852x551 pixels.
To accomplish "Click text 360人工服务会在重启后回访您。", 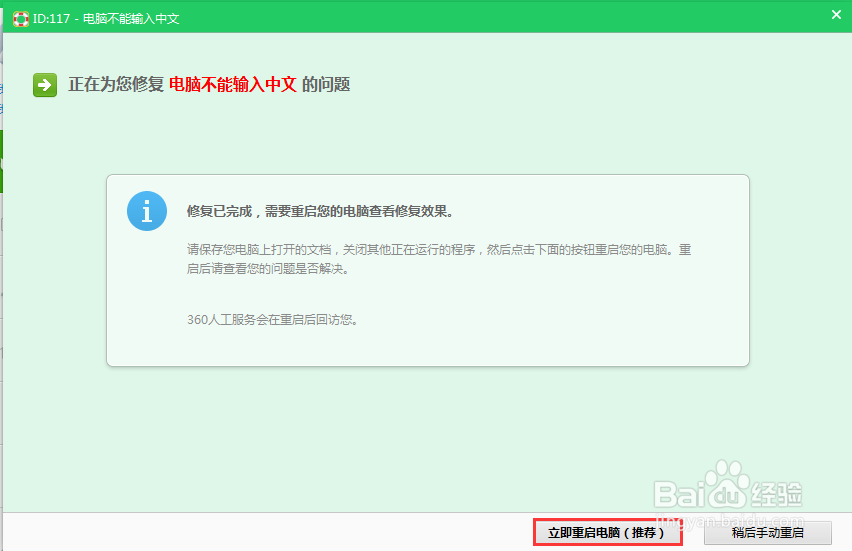I will [272, 320].
